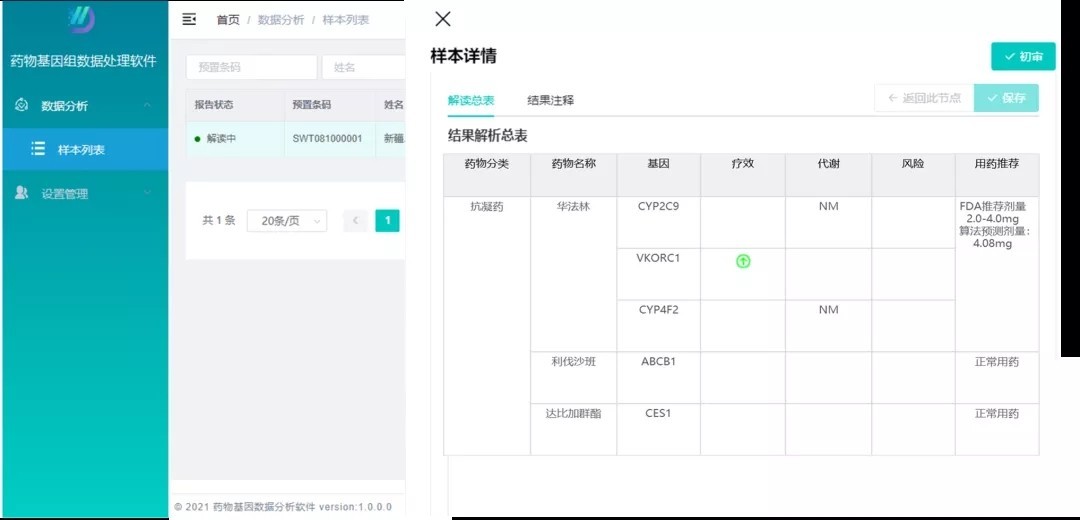
Task: Open the 20条/页 page size dropdown
Action: coord(287,221)
